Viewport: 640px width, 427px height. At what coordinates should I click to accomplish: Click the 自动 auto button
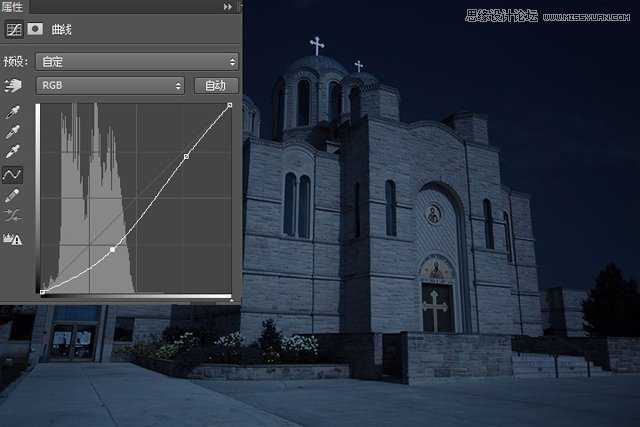click(x=215, y=86)
